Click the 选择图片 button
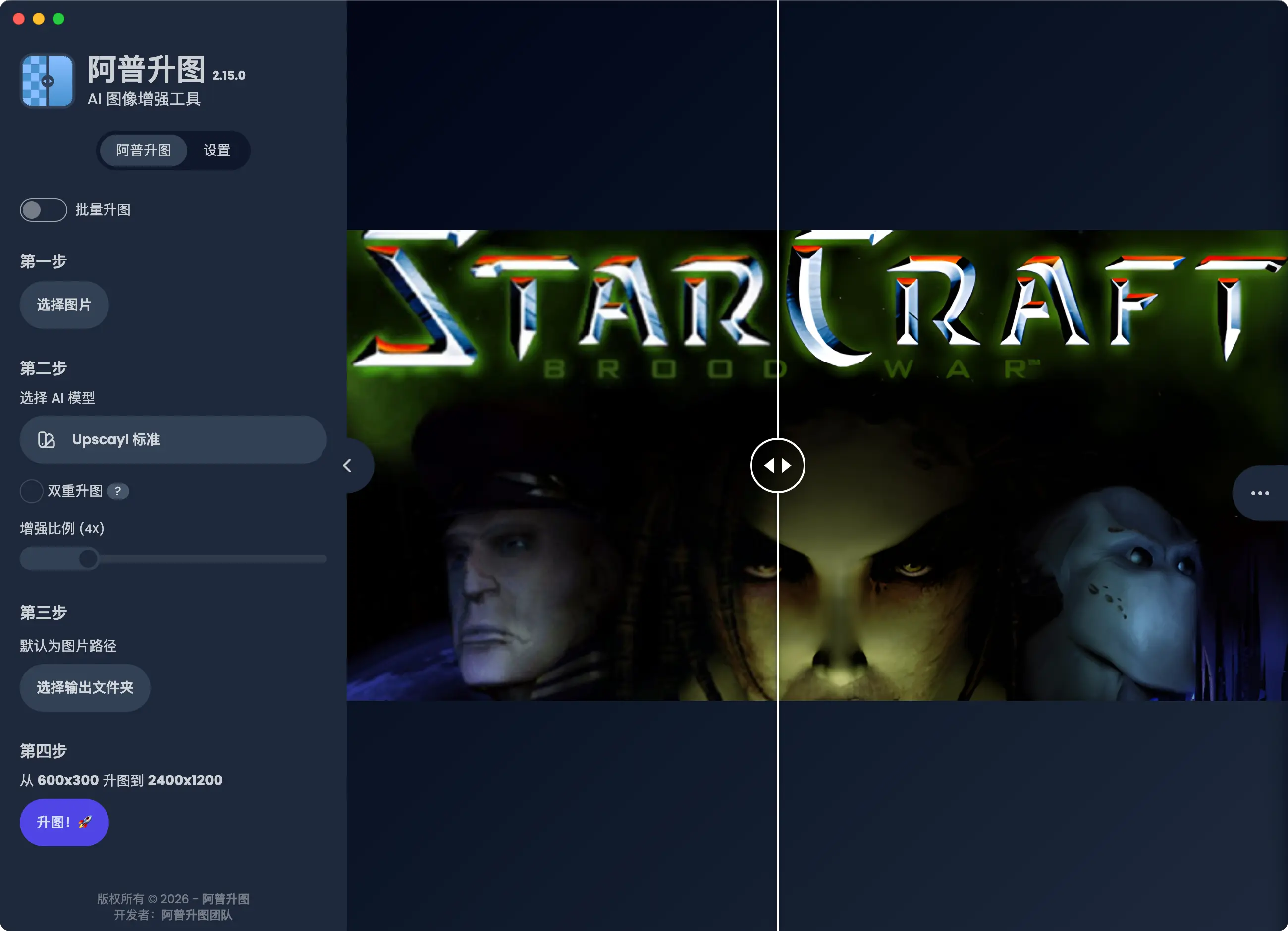This screenshot has height=931, width=1288. 64,305
